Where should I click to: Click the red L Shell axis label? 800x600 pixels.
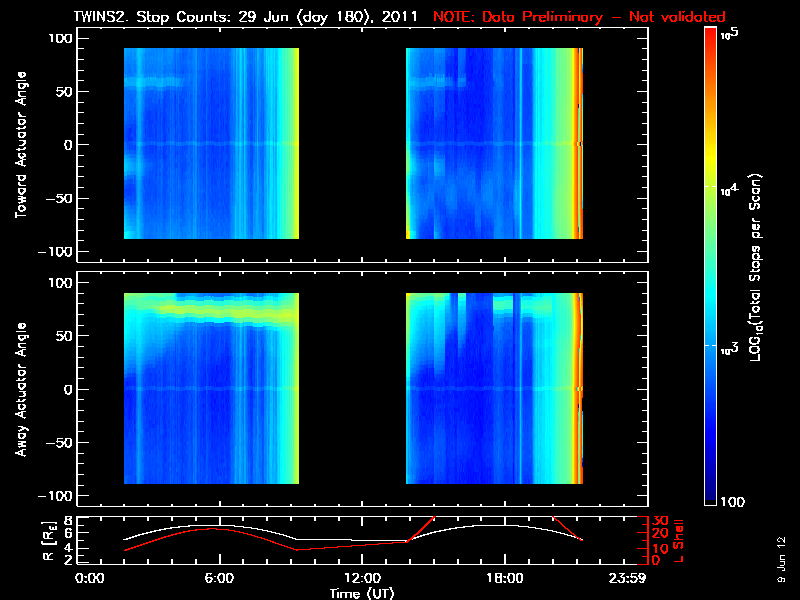pyautogui.click(x=678, y=541)
